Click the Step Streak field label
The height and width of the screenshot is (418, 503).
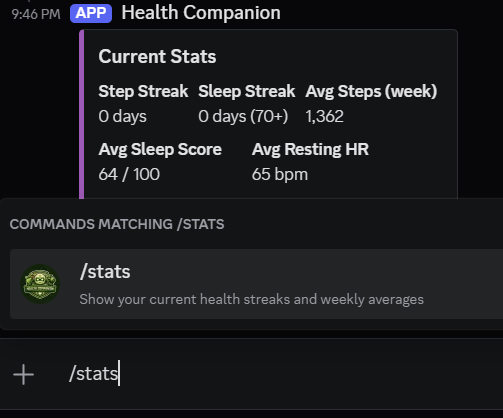143,91
